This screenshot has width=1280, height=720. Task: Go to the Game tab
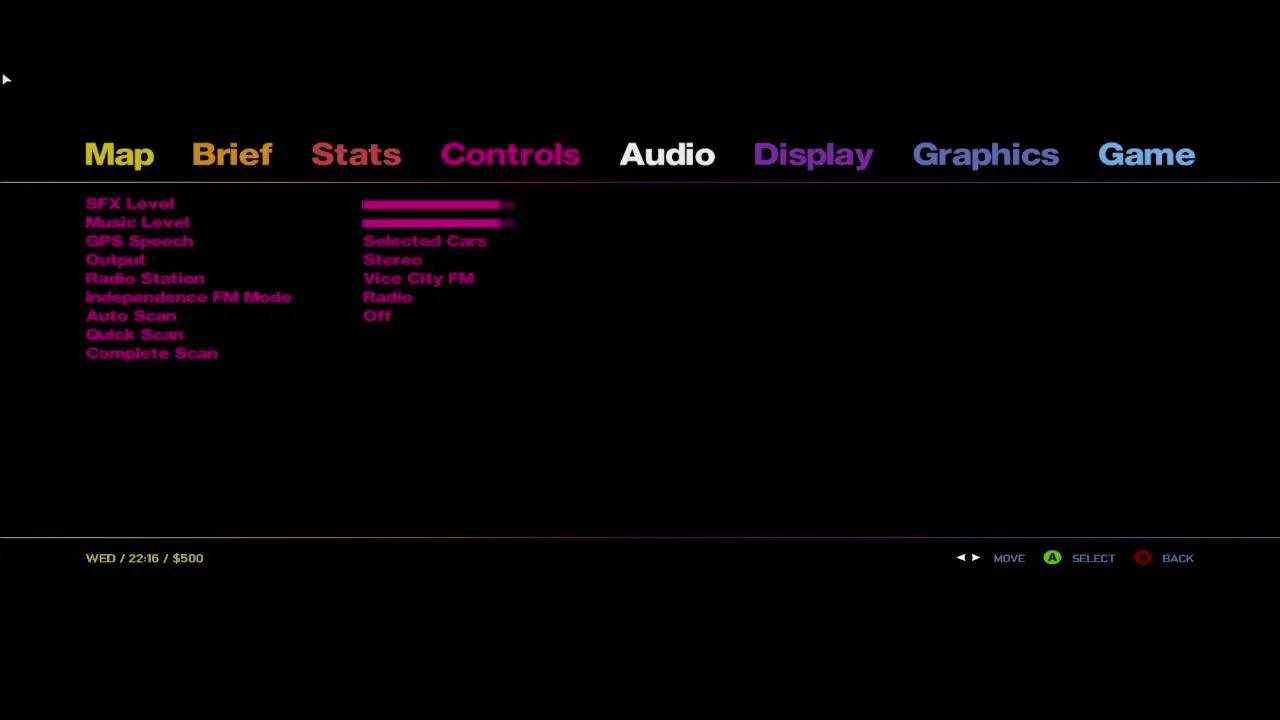1146,154
